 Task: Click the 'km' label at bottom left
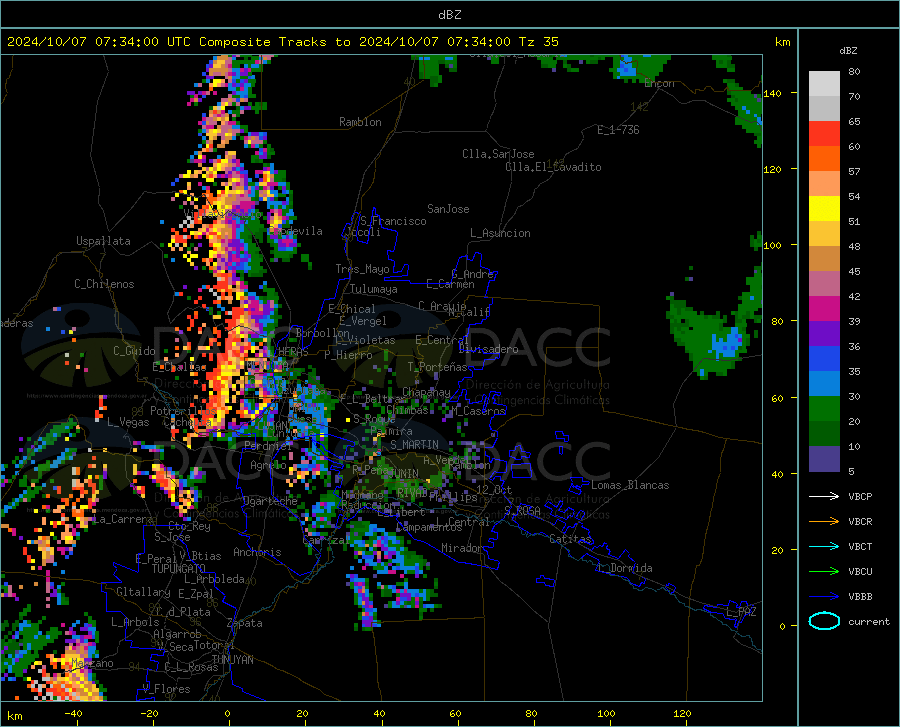pos(14,716)
